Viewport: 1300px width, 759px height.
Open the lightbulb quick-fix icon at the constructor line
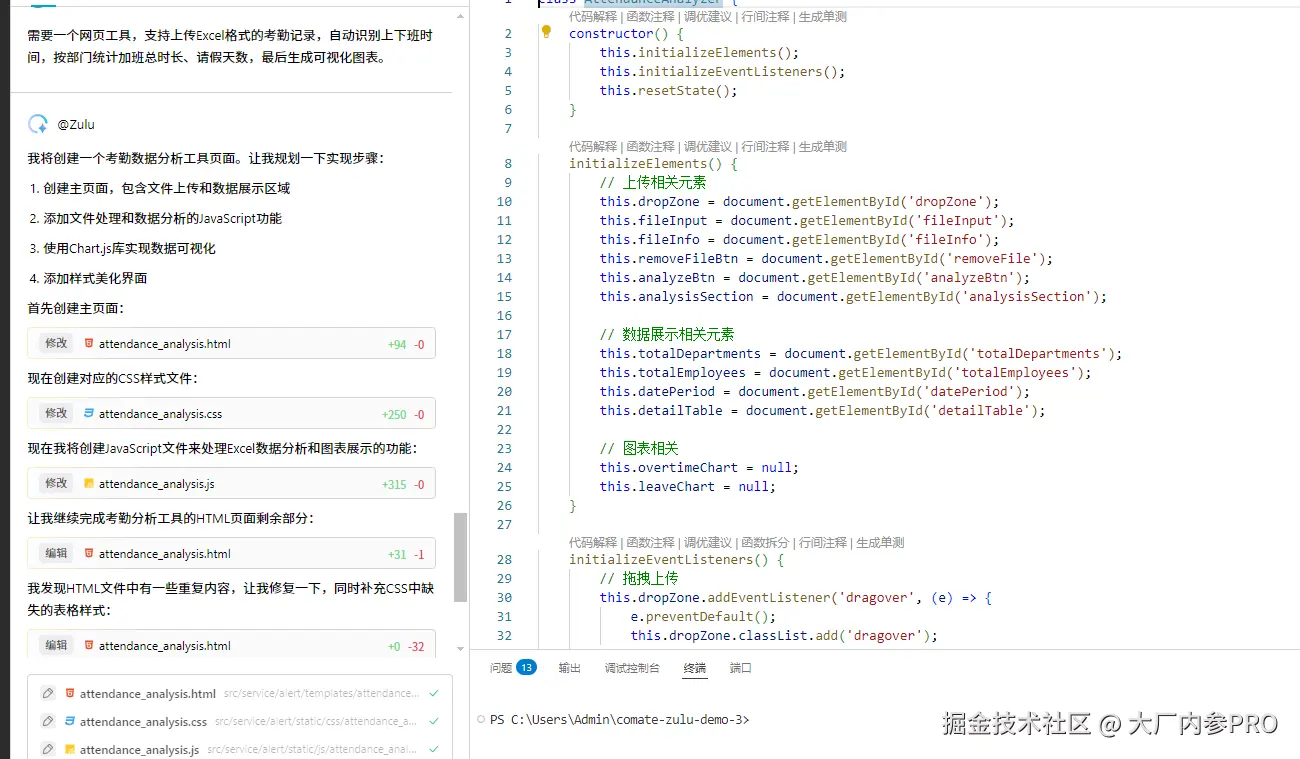tap(546, 32)
